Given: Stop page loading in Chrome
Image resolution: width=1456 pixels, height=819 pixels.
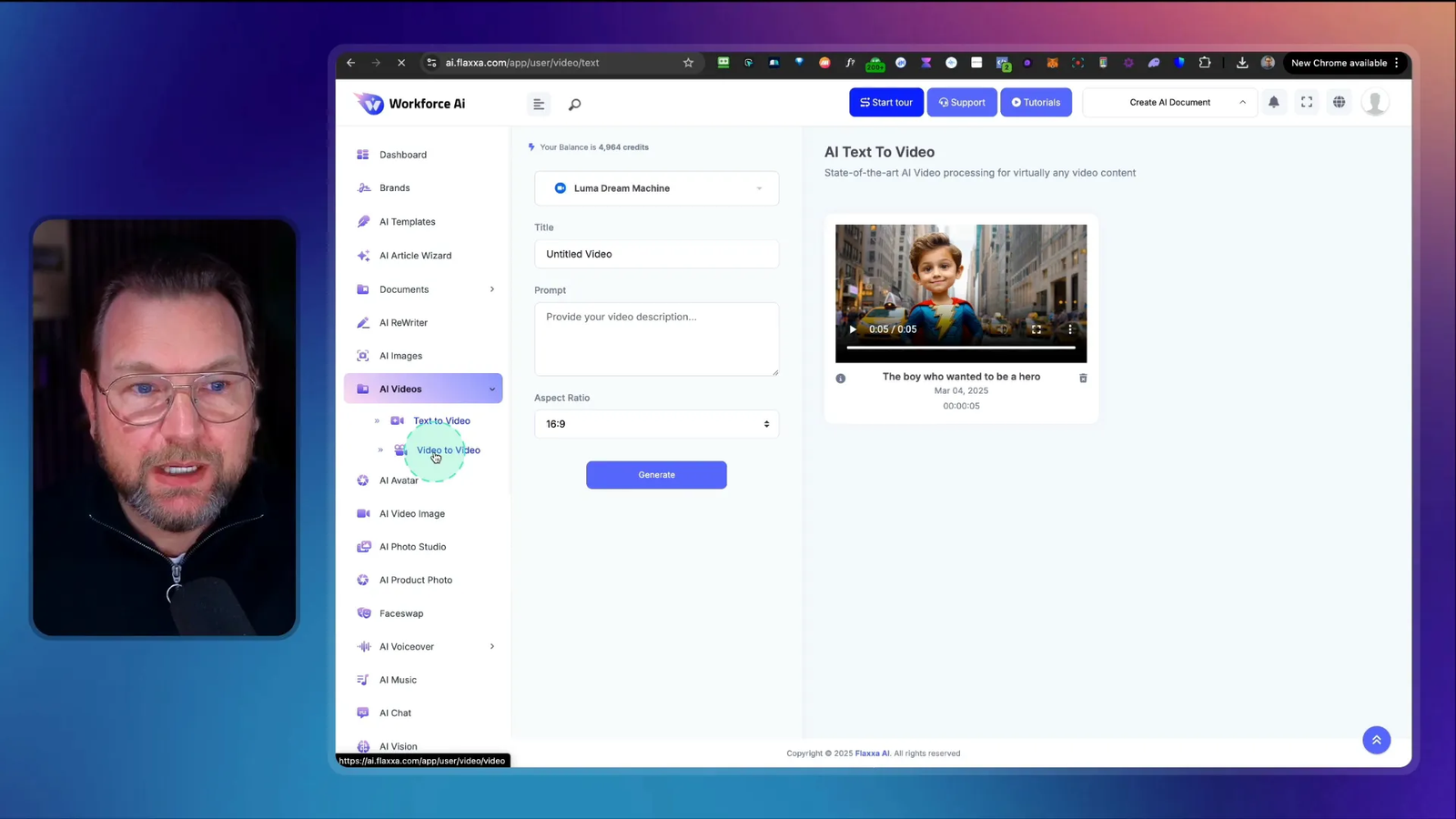Looking at the screenshot, I should pos(401,63).
